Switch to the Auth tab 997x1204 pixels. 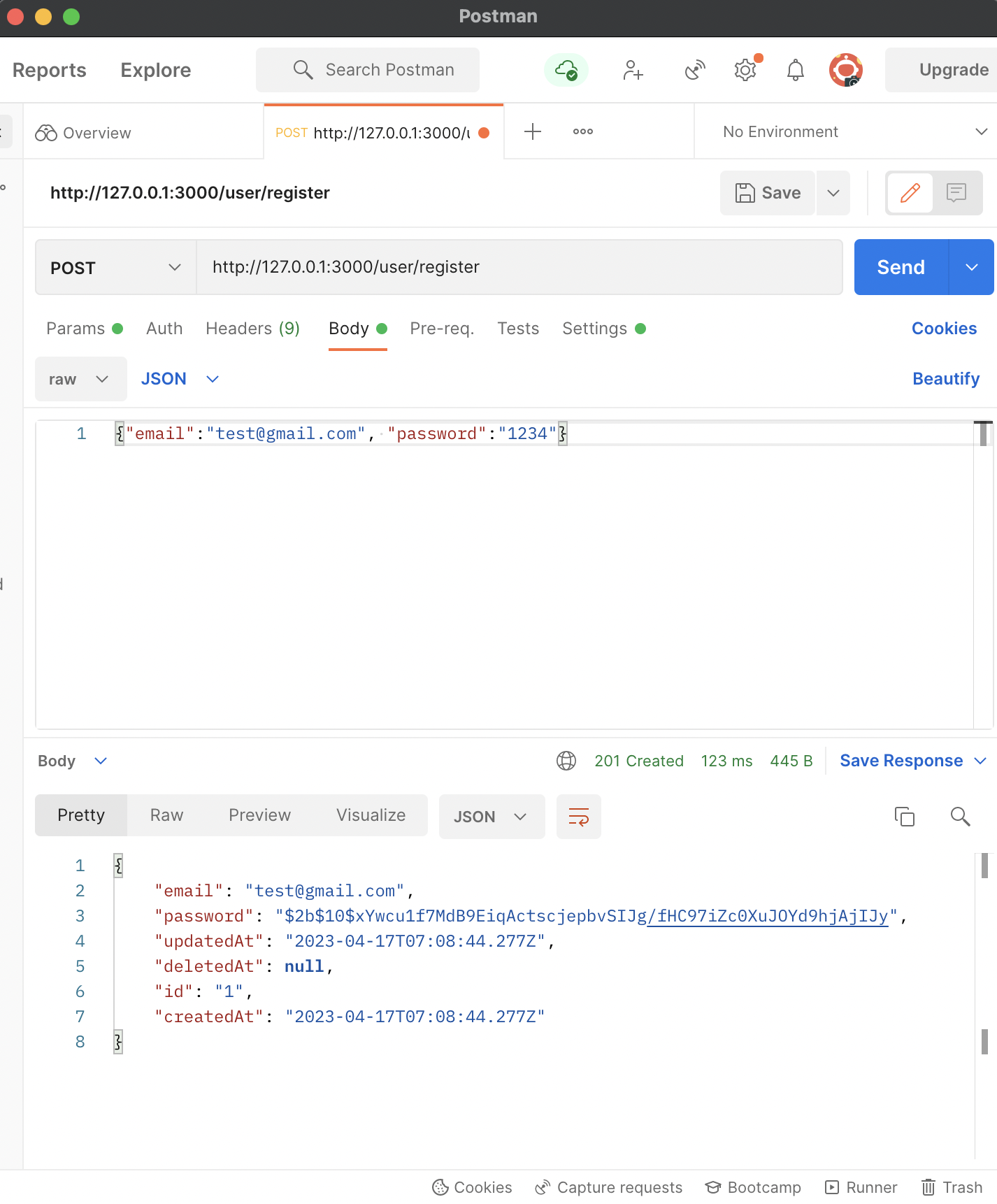click(164, 329)
